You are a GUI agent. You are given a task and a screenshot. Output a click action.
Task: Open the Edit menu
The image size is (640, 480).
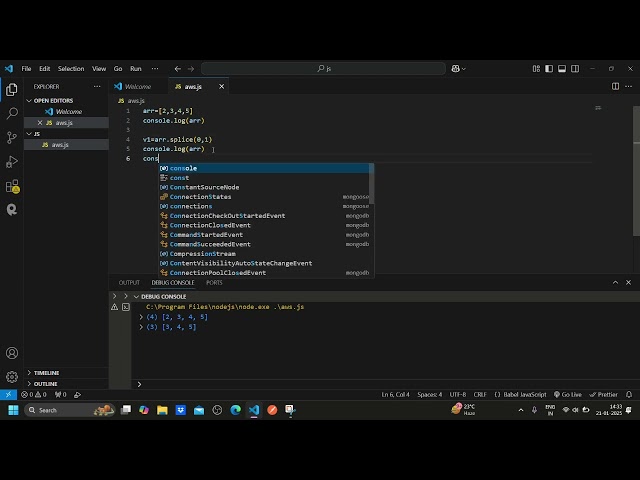point(44,69)
